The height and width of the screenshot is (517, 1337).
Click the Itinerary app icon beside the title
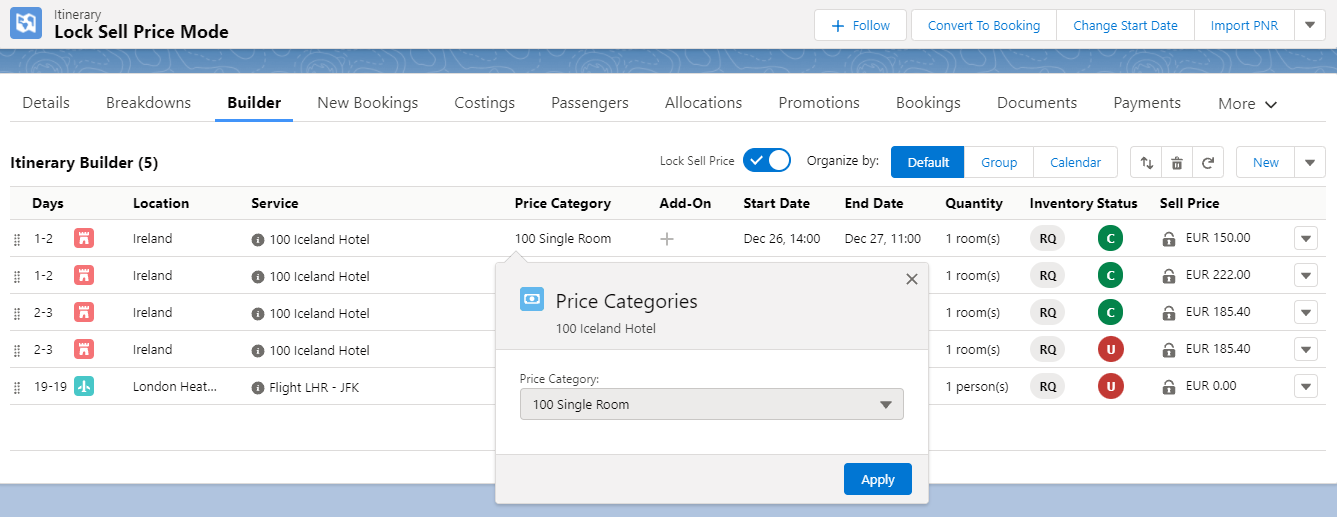(x=26, y=23)
